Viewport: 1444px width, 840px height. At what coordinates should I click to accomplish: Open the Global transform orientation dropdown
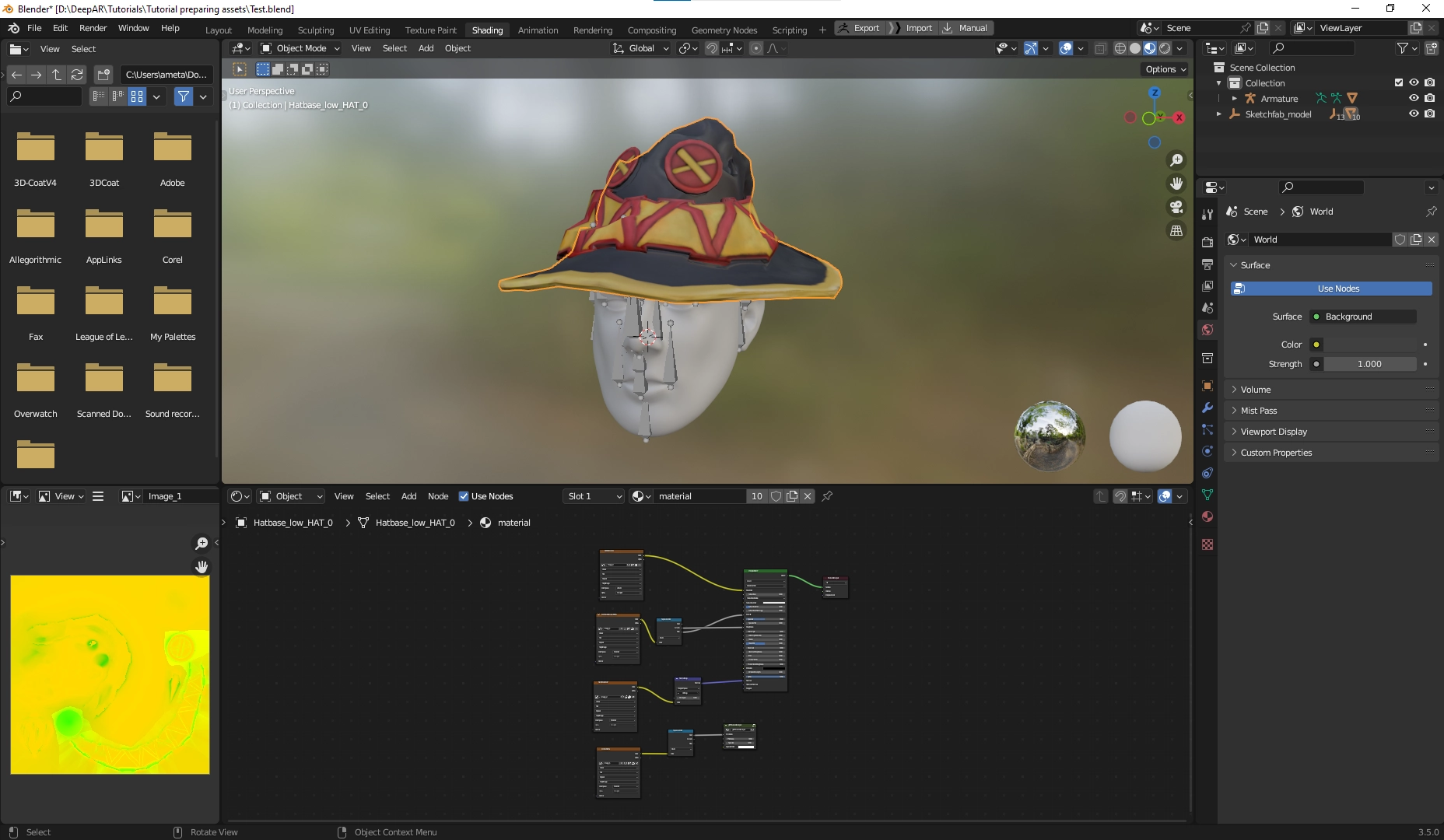640,48
